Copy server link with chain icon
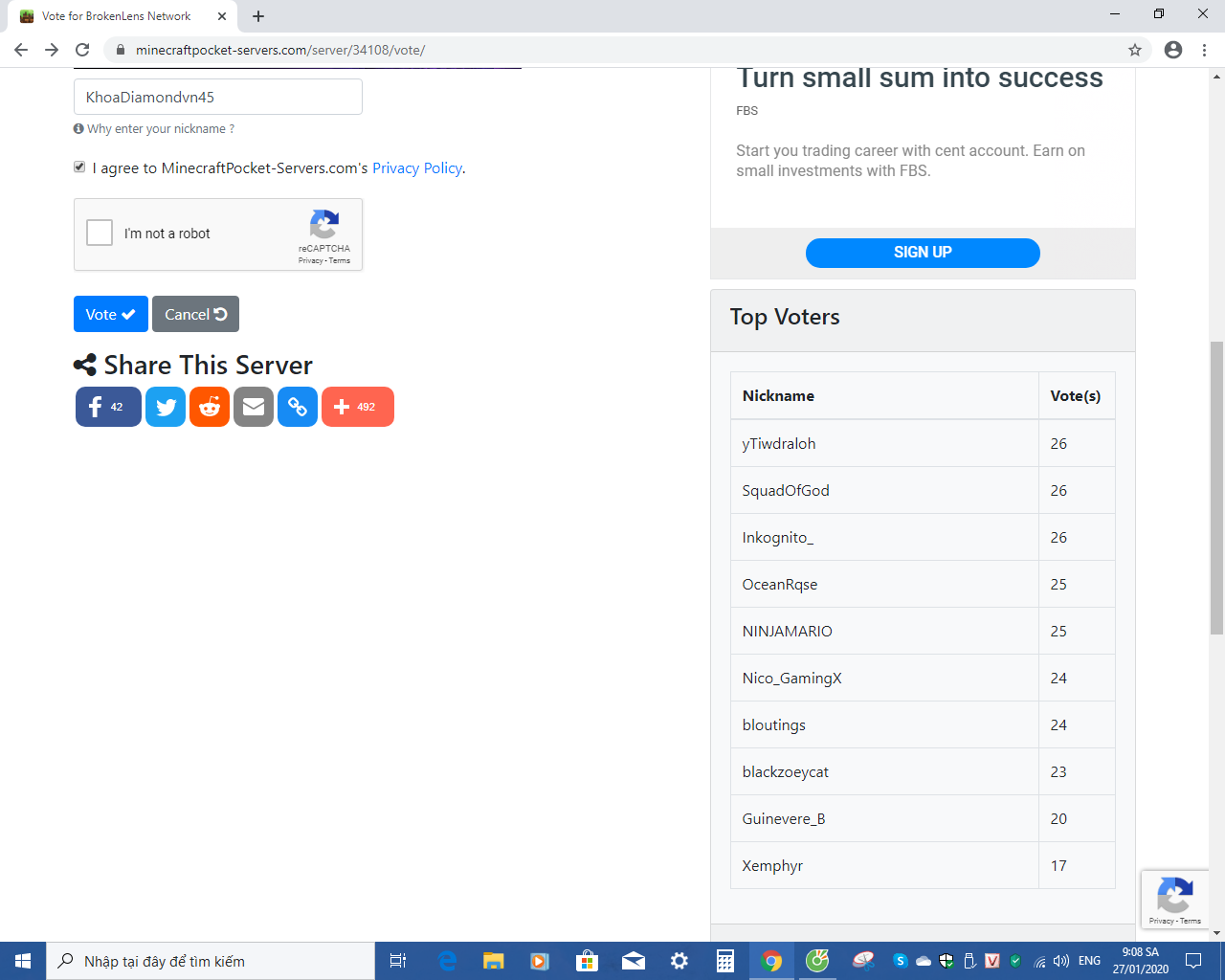This screenshot has height=980, width=1225. 298,407
